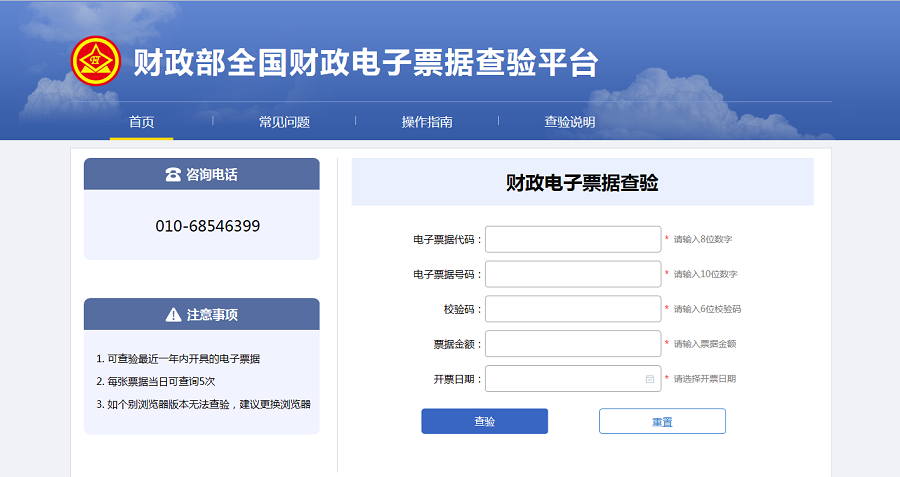Open the calendar icon in 开票日期 field
900x477 pixels.
(x=649, y=379)
